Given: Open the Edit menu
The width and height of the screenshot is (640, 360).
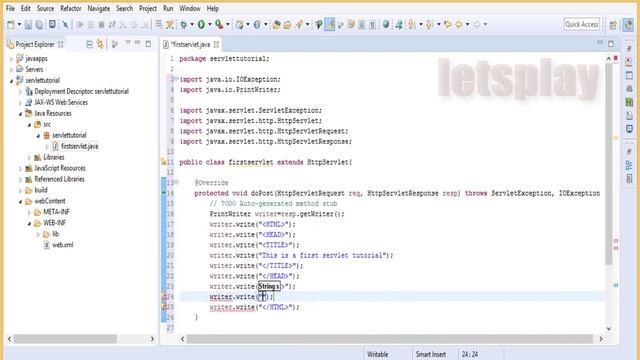Looking at the screenshot, I should [26, 8].
